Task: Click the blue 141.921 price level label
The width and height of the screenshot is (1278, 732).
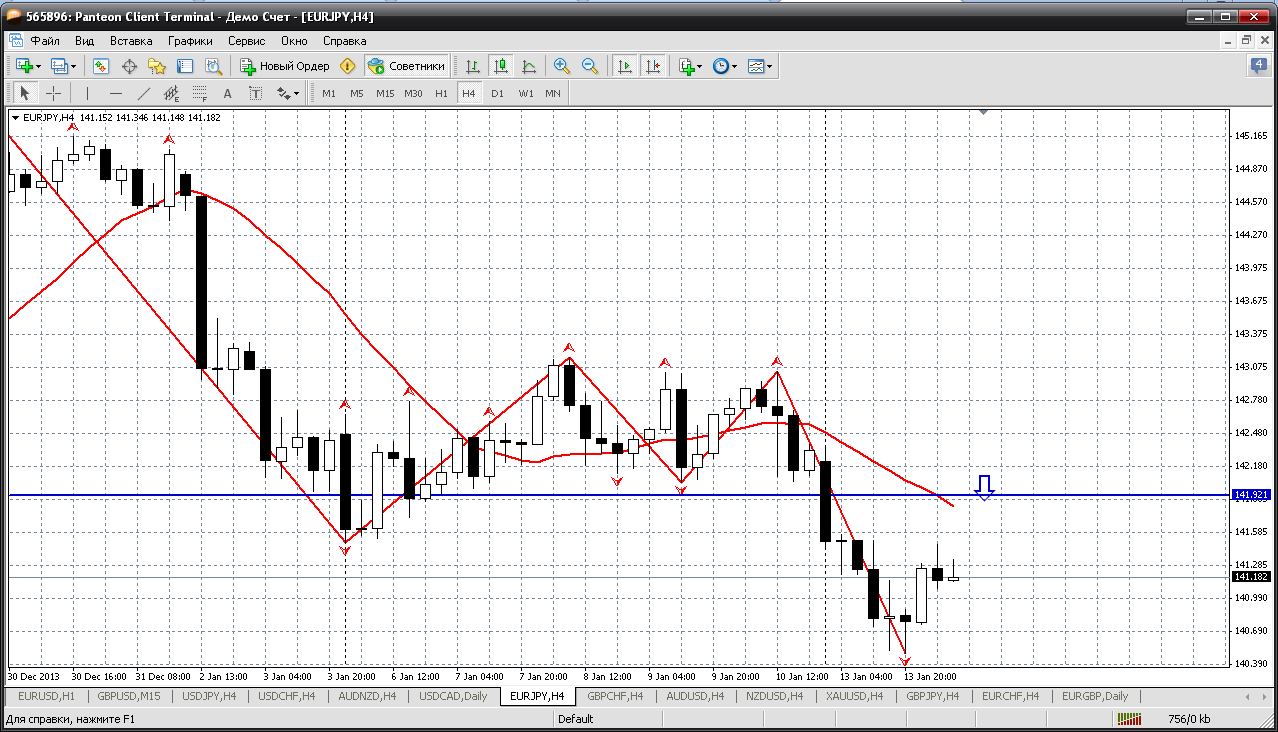Action: [1252, 495]
